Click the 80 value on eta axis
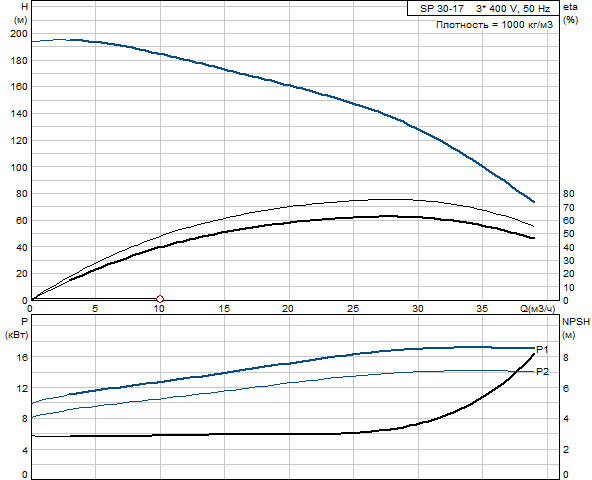 pyautogui.click(x=569, y=194)
